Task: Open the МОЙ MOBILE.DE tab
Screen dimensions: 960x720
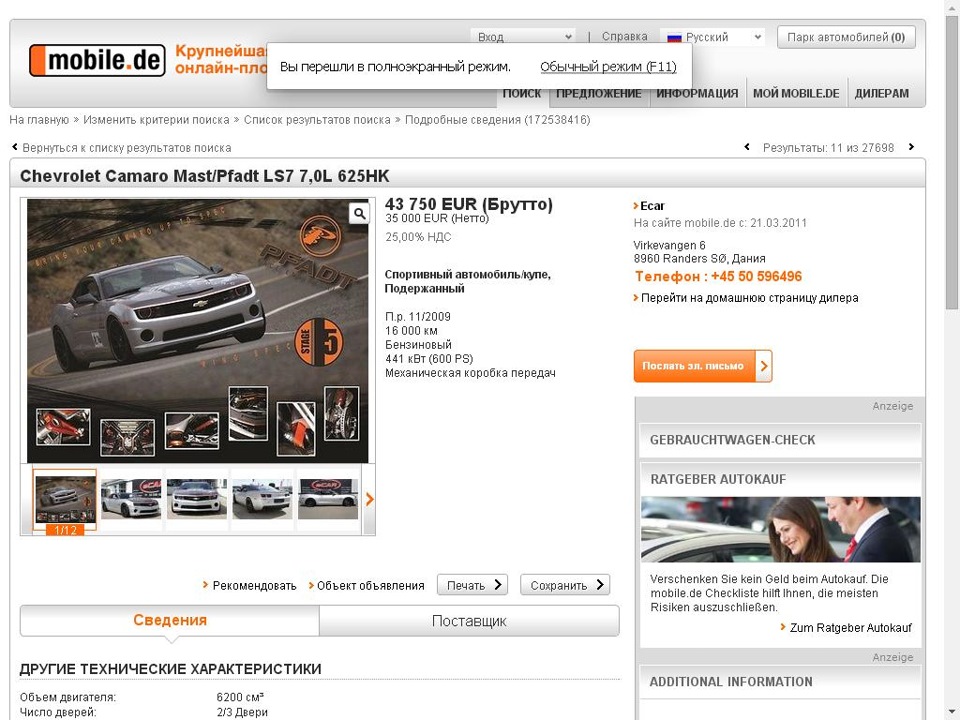Action: 796,93
